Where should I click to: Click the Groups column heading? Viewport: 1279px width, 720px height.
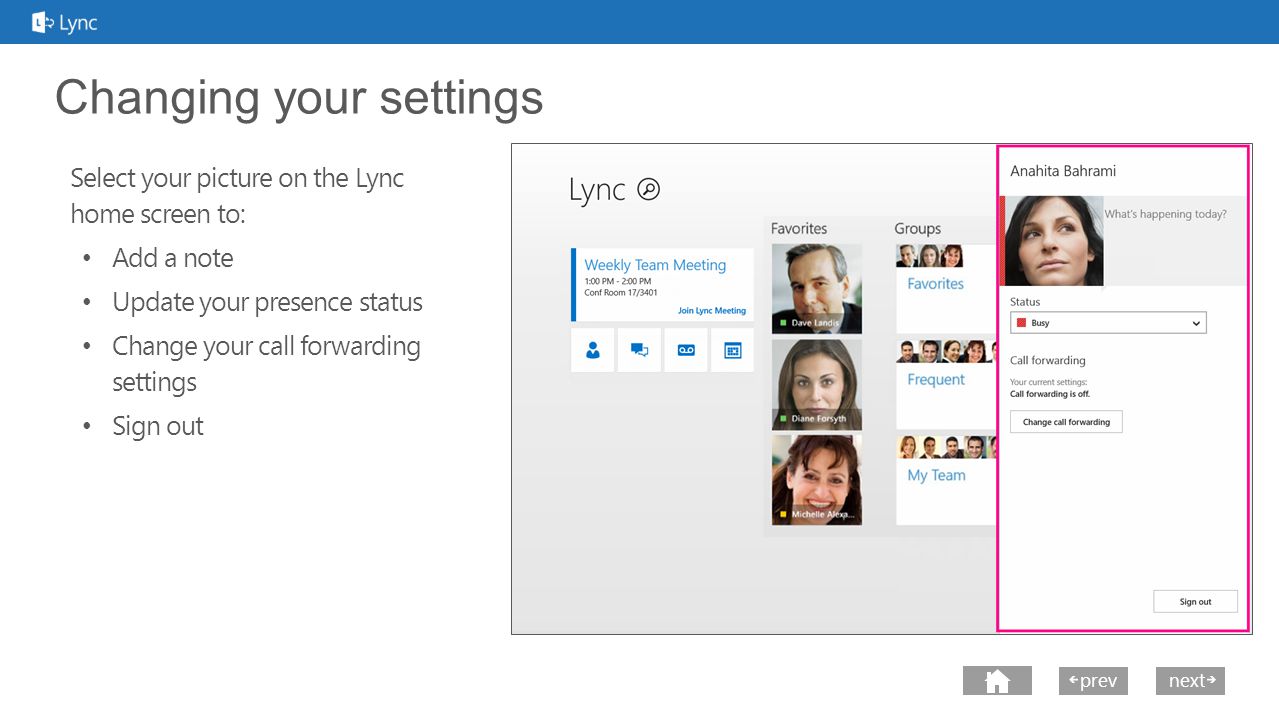pyautogui.click(x=918, y=228)
